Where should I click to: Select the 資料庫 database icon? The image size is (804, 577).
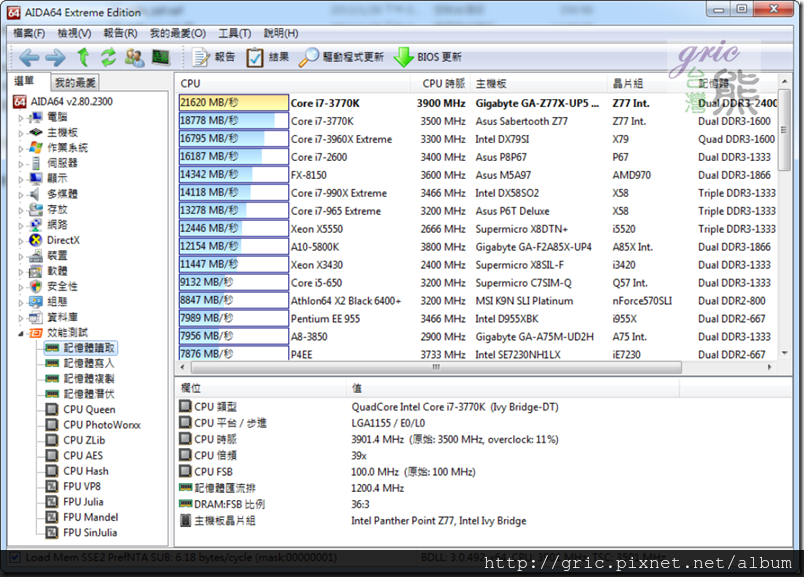35,317
